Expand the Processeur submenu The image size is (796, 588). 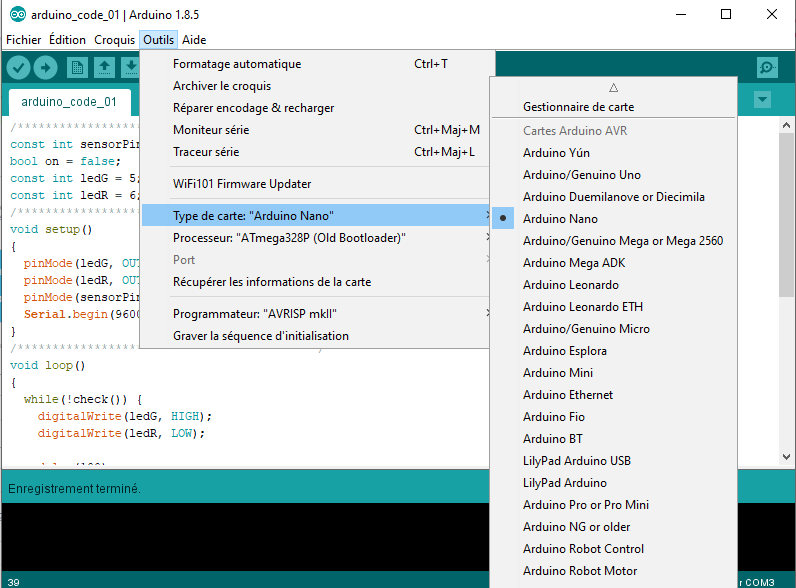tap(315, 238)
